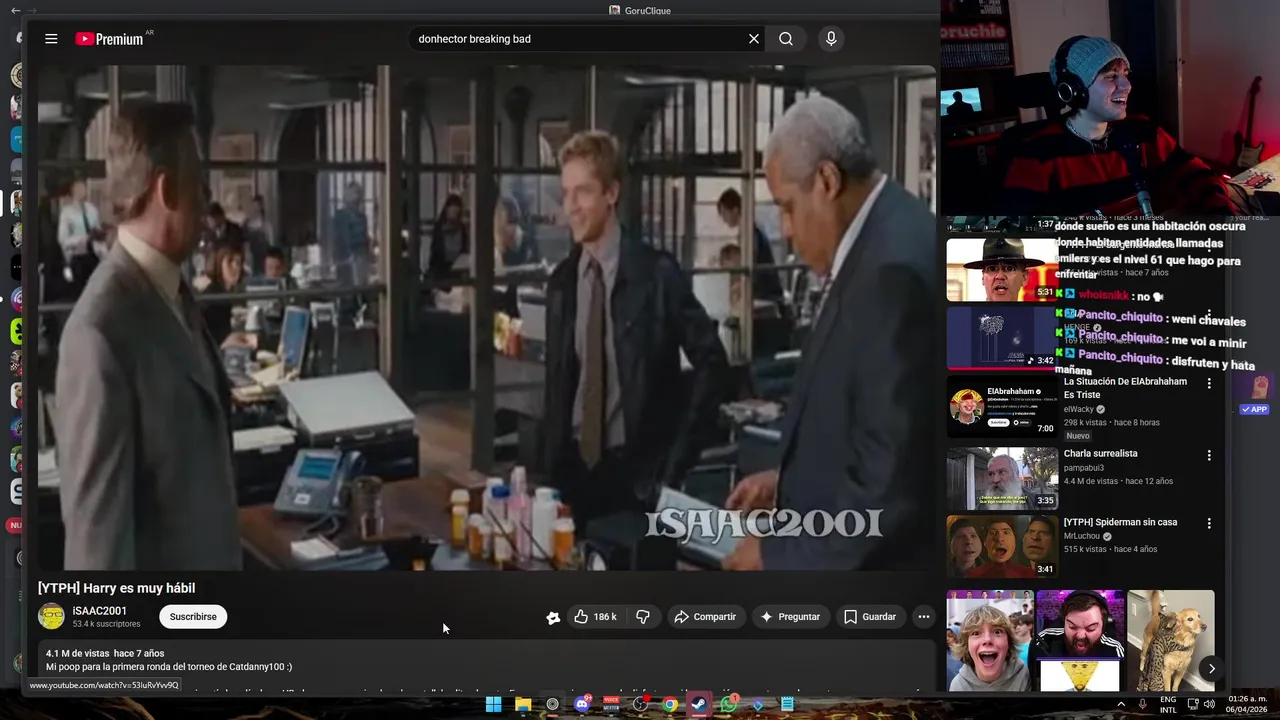Open thumbnail of video with 5:31 duration
1280x720 pixels.
(1002, 270)
